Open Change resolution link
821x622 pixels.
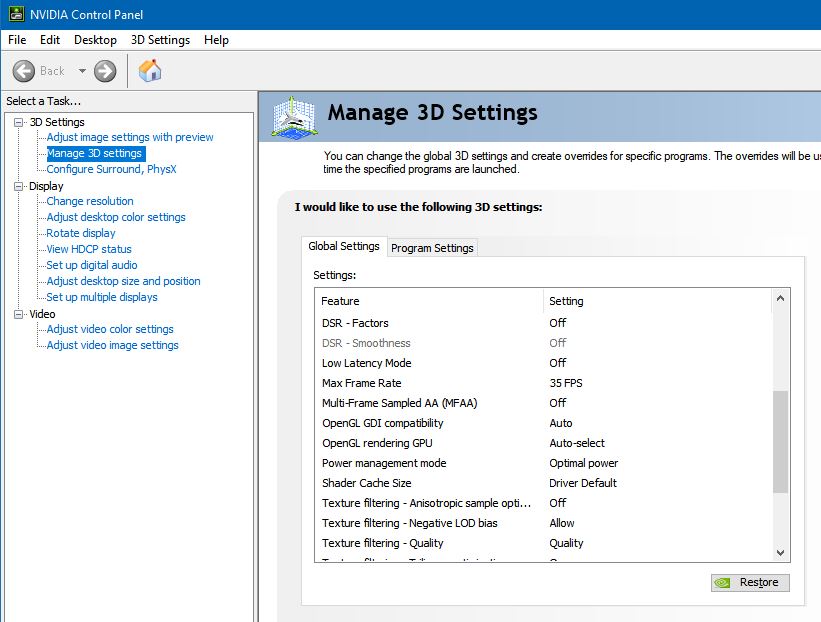coord(90,201)
